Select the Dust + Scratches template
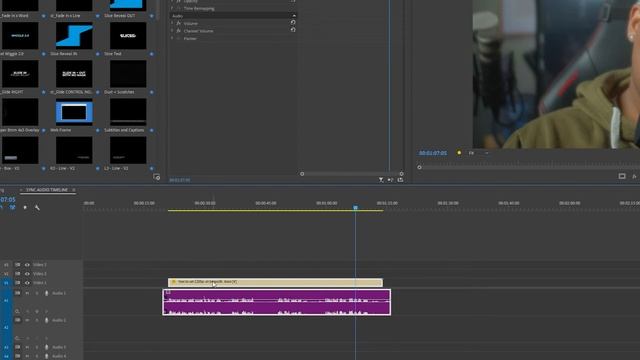 pyautogui.click(x=128, y=74)
